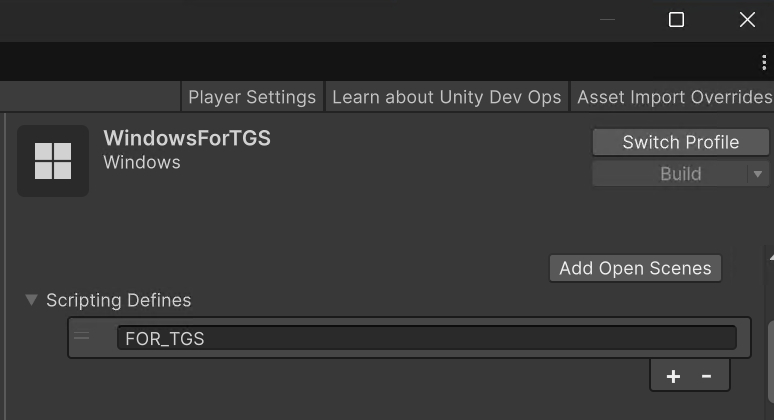Click the FOR_TGS define text field
The image size is (774, 420).
(426, 338)
